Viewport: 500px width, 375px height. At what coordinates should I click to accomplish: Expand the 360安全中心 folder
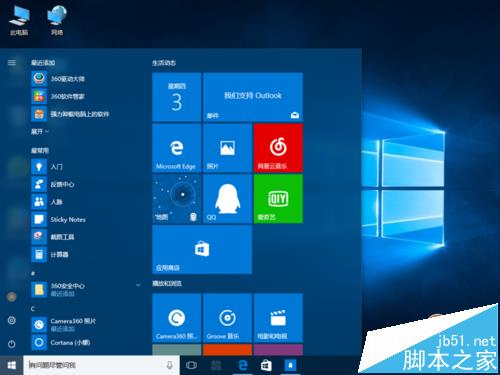tap(86, 289)
